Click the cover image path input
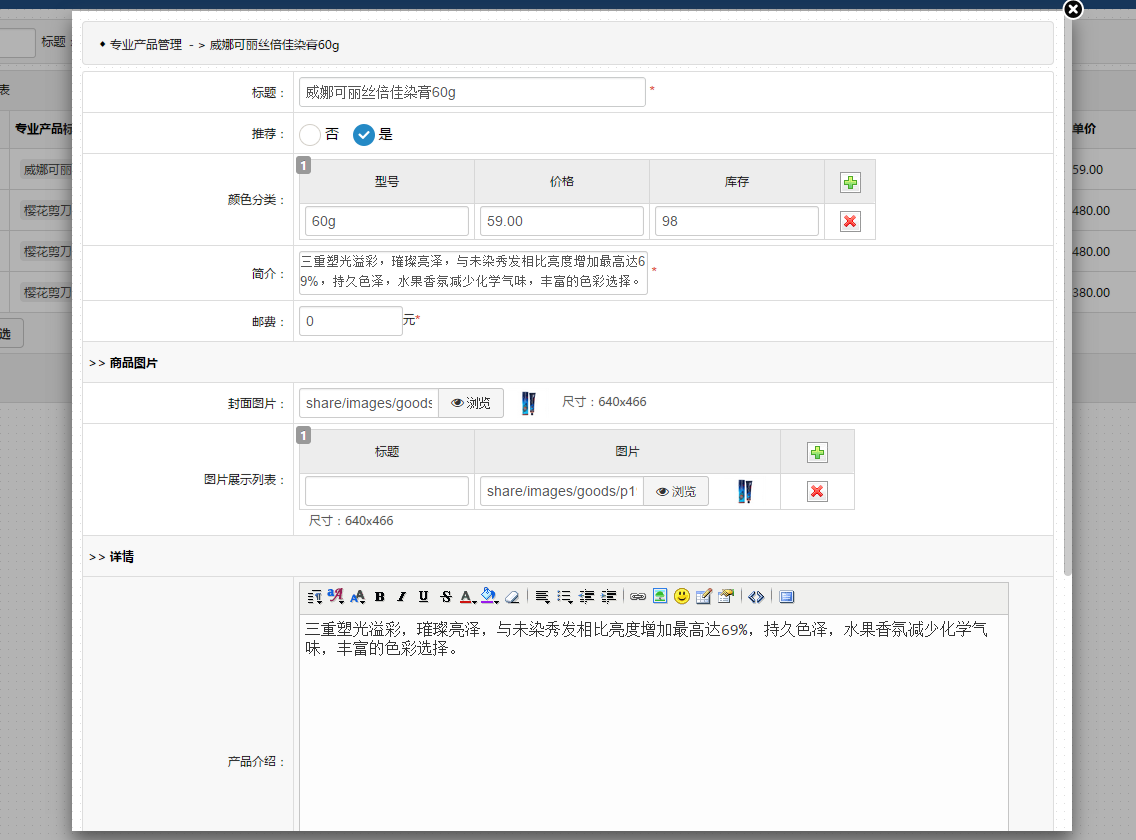Image resolution: width=1136 pixels, height=840 pixels. coord(369,404)
